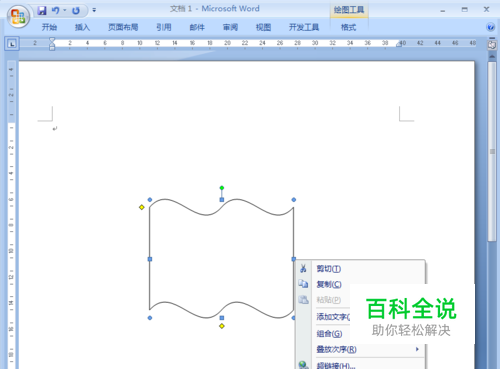Open the 插入 ribbon tab
The image size is (500, 369).
point(82,27)
